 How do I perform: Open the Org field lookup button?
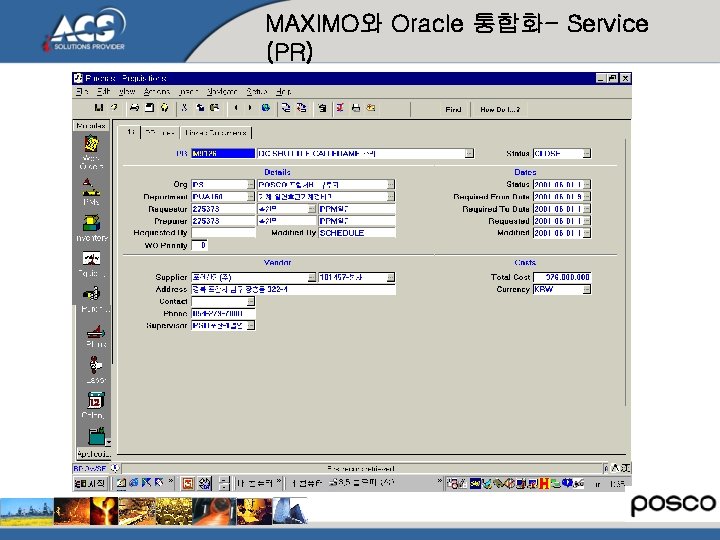pos(250,185)
